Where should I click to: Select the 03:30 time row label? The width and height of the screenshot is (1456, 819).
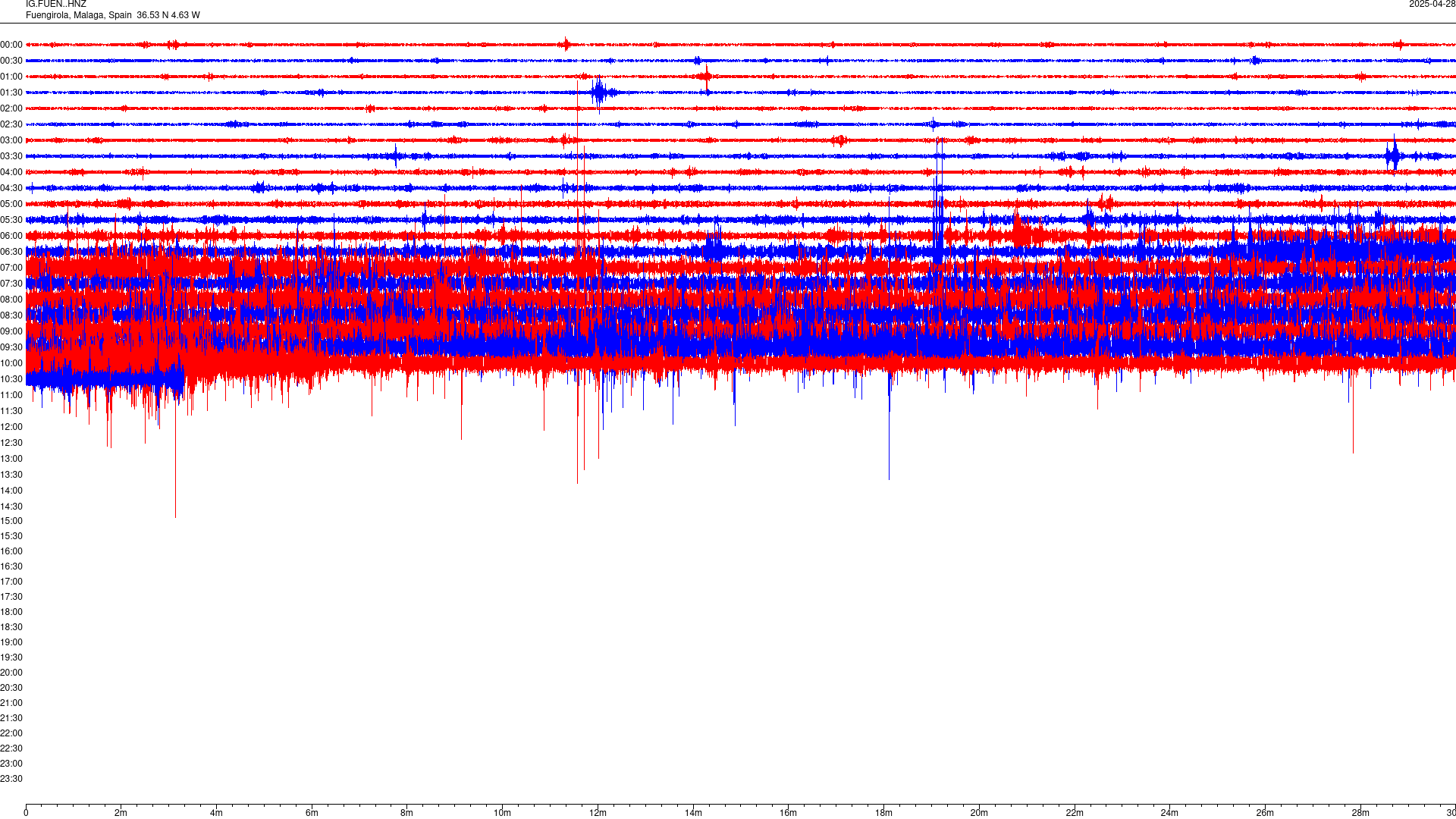tap(11, 156)
